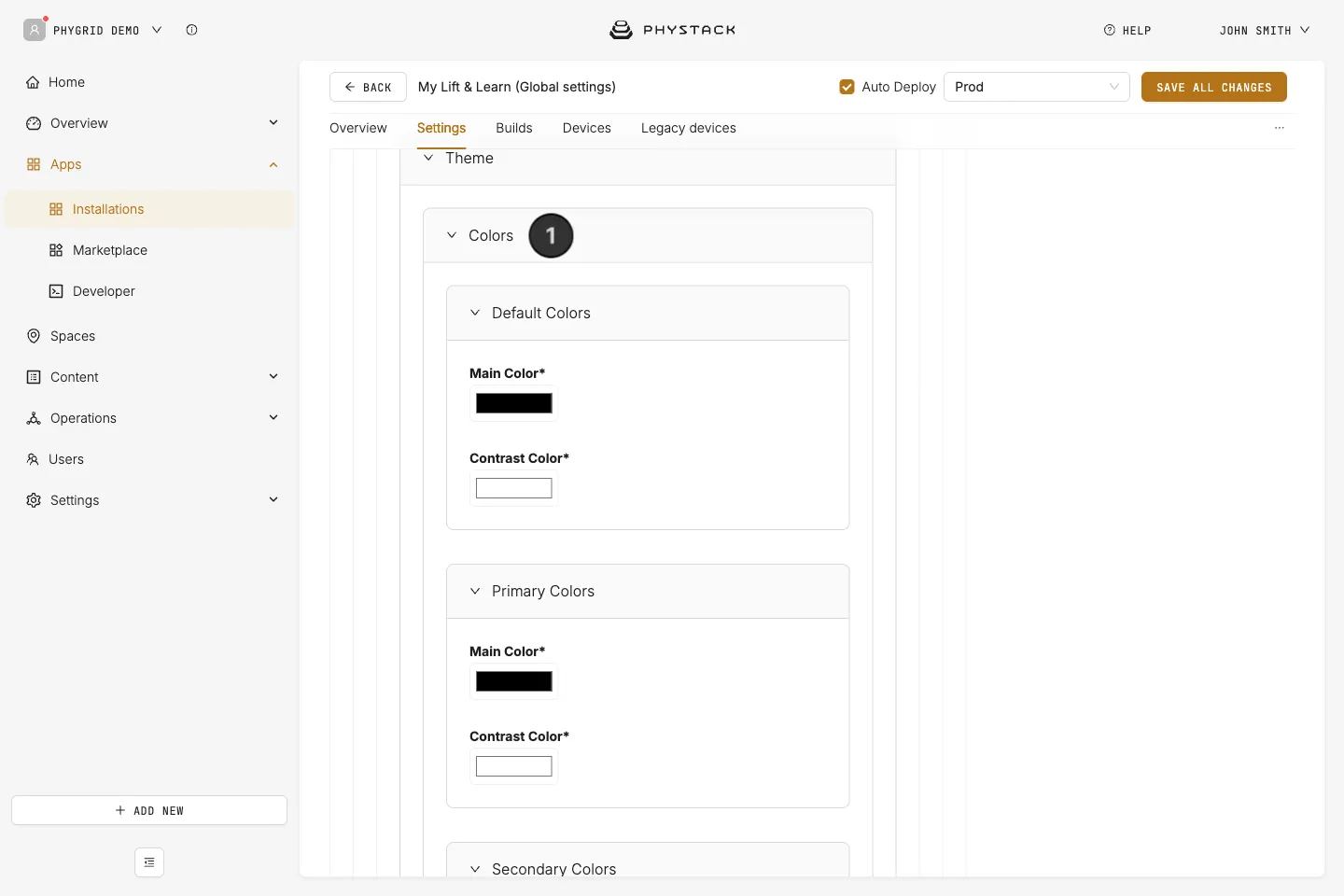Collapse the Default Colors section
Screen dimensions: 1344x896
click(475, 313)
